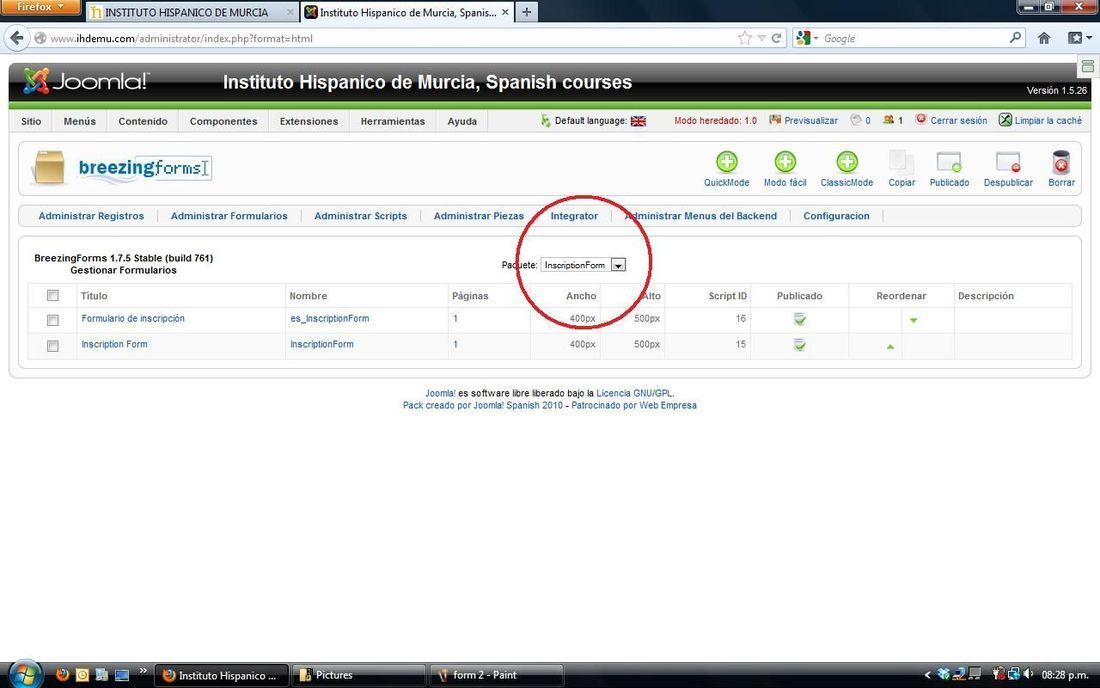Open the Formulario de inscripción form title
The height and width of the screenshot is (688, 1100).
pyautogui.click(x=133, y=318)
